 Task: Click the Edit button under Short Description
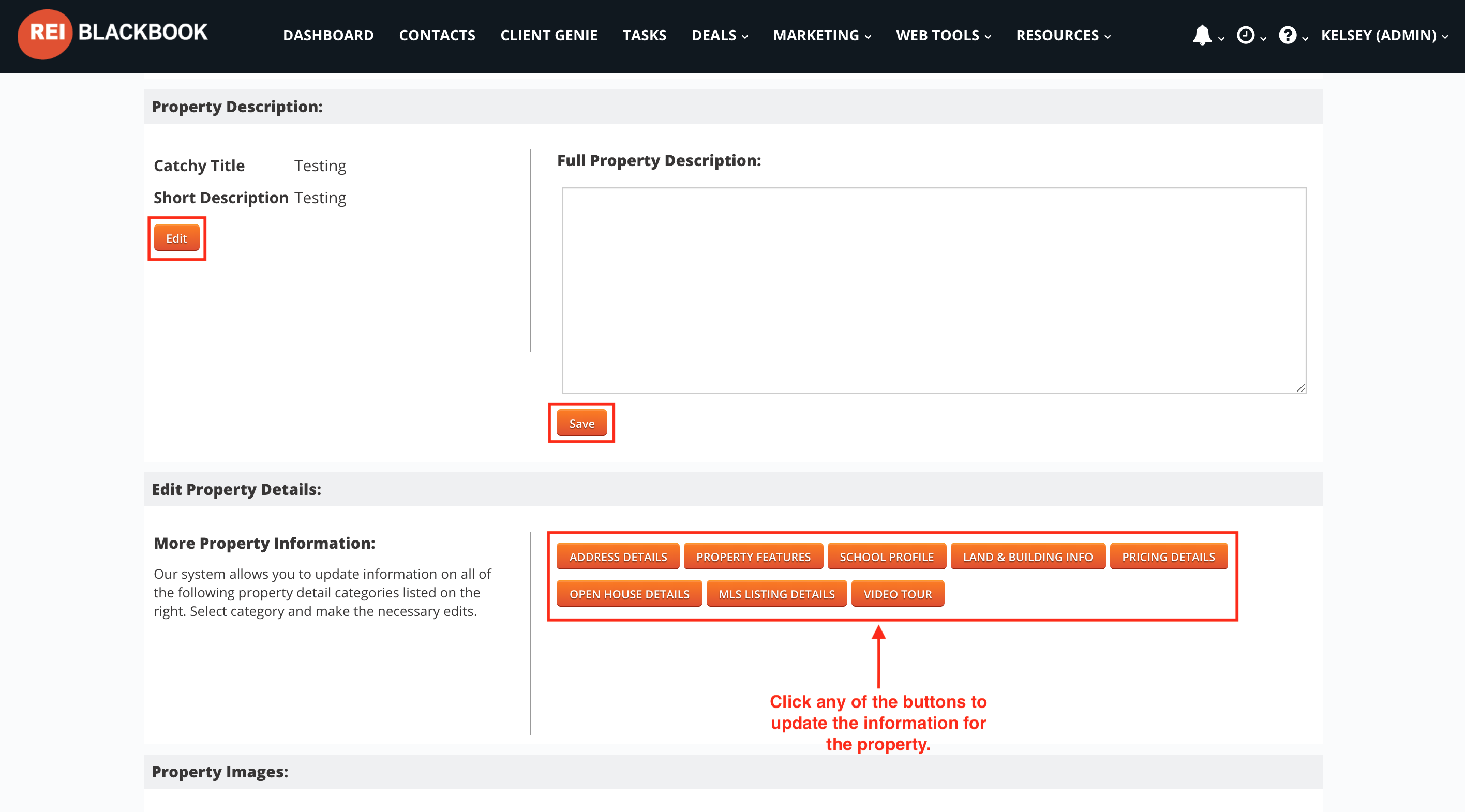(x=176, y=238)
